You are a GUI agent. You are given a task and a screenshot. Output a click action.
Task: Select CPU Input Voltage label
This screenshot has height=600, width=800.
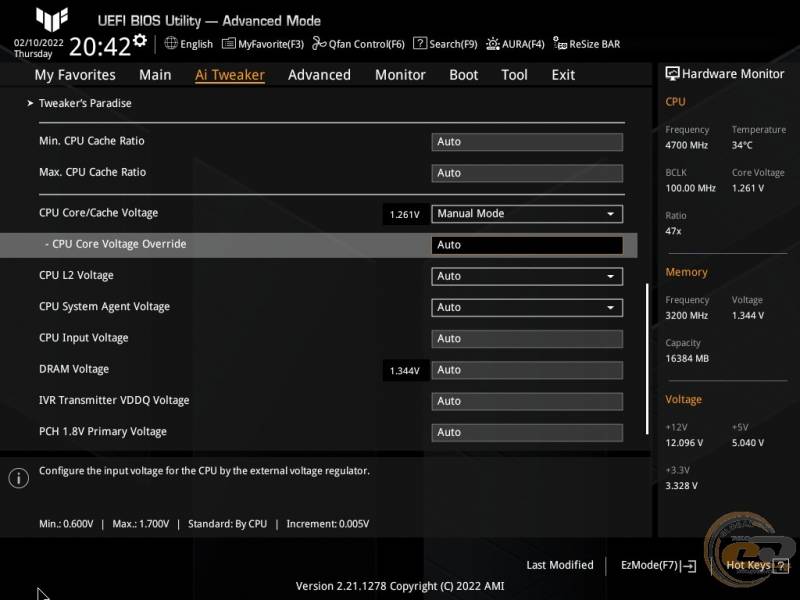point(84,338)
